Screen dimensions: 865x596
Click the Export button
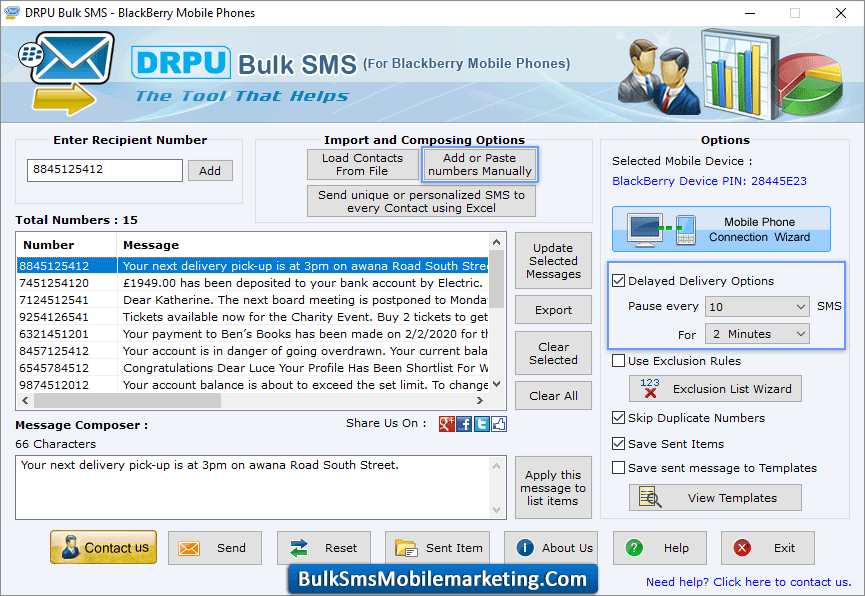pyautogui.click(x=553, y=310)
